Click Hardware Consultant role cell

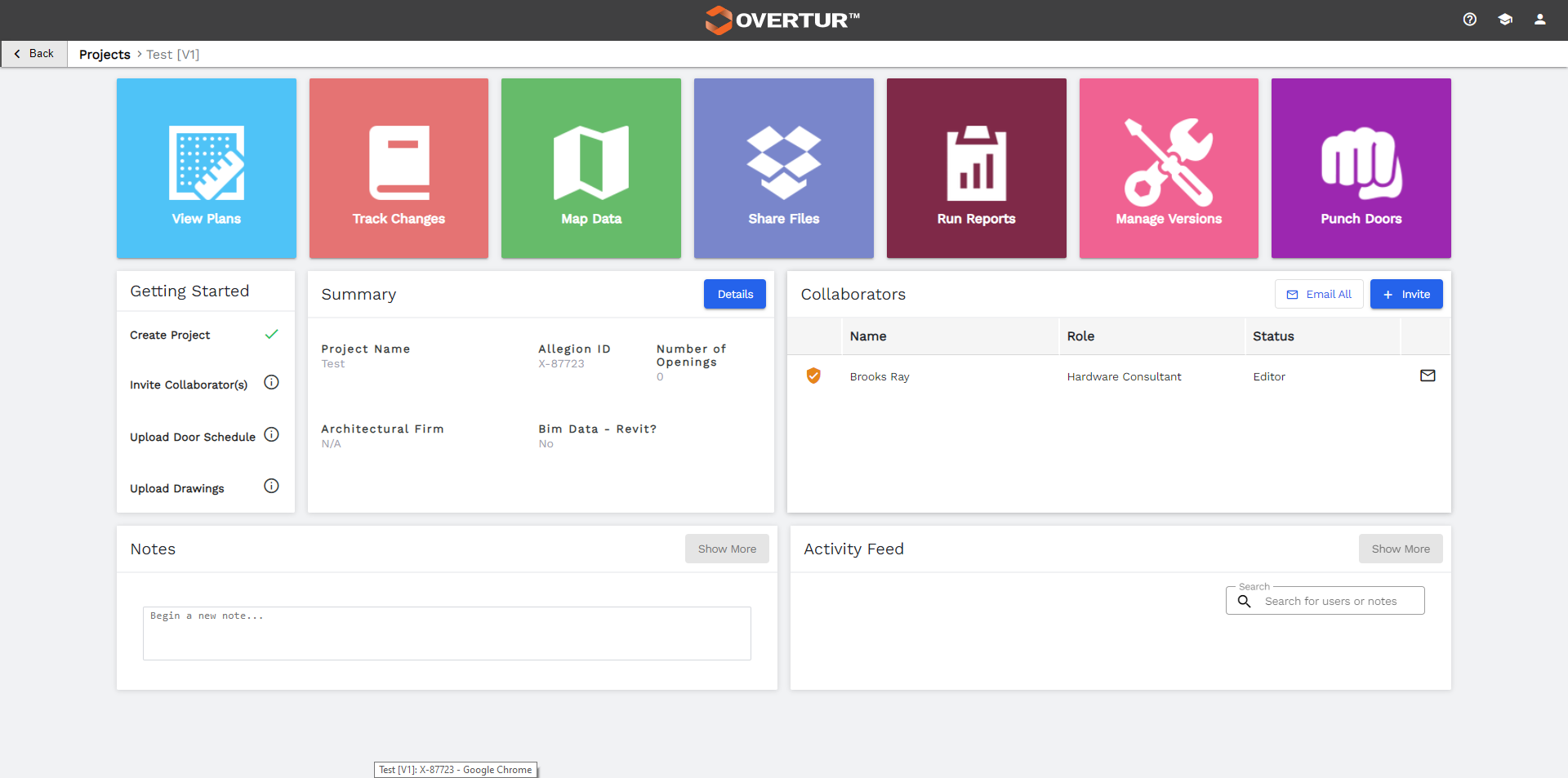[x=1124, y=376]
